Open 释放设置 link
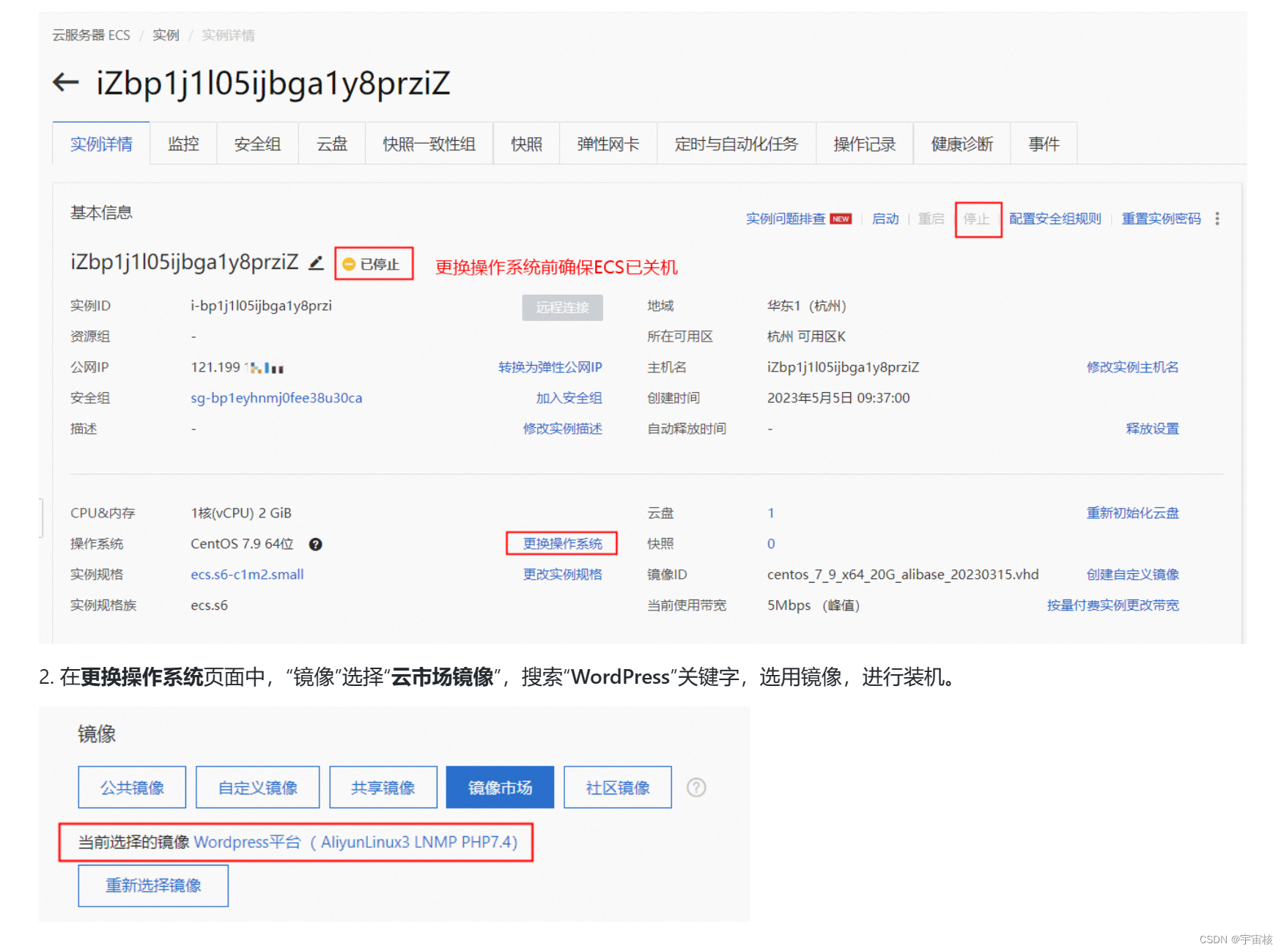This screenshot has width=1284, height=952. [1152, 429]
